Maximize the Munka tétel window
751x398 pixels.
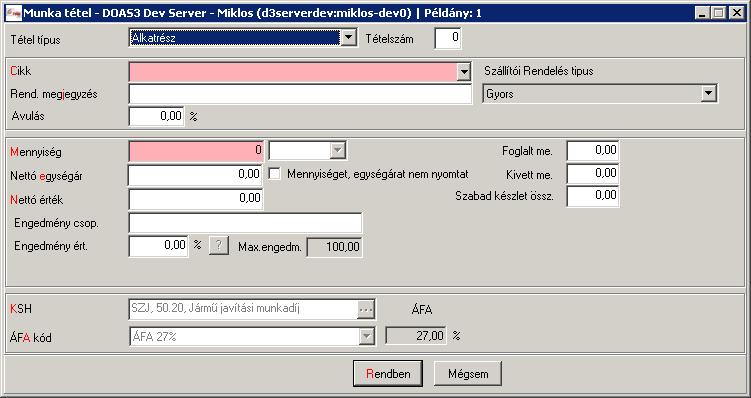point(718,13)
